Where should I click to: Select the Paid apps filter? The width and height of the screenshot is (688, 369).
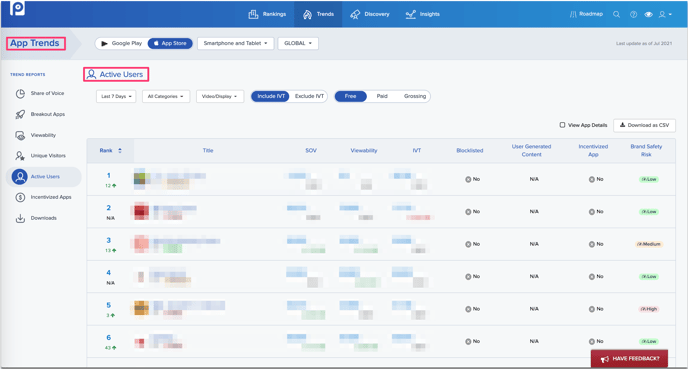click(382, 96)
